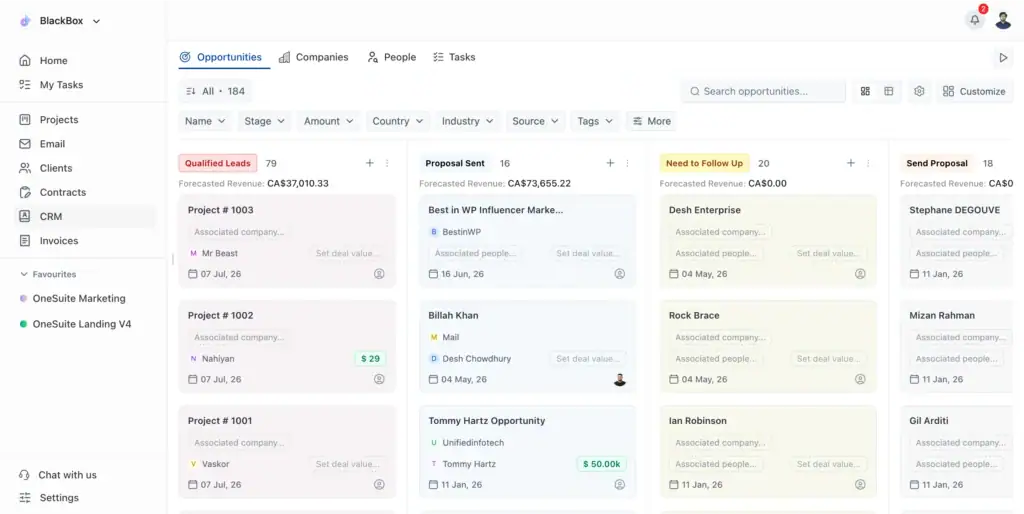Open the notifications bell
The width and height of the screenshot is (1024, 514).
pyautogui.click(x=974, y=20)
